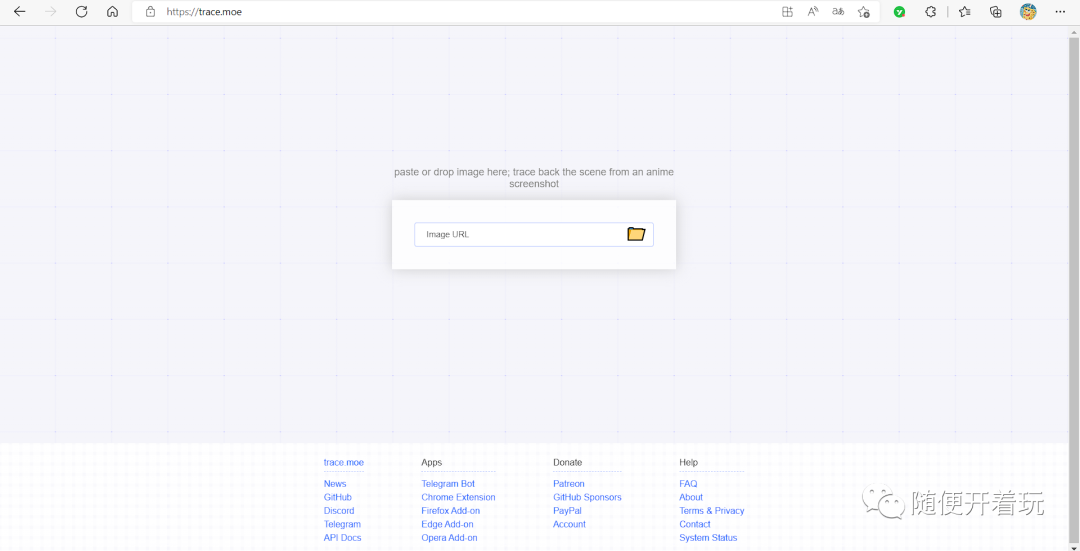
Task: Open the Contact link
Action: click(695, 524)
